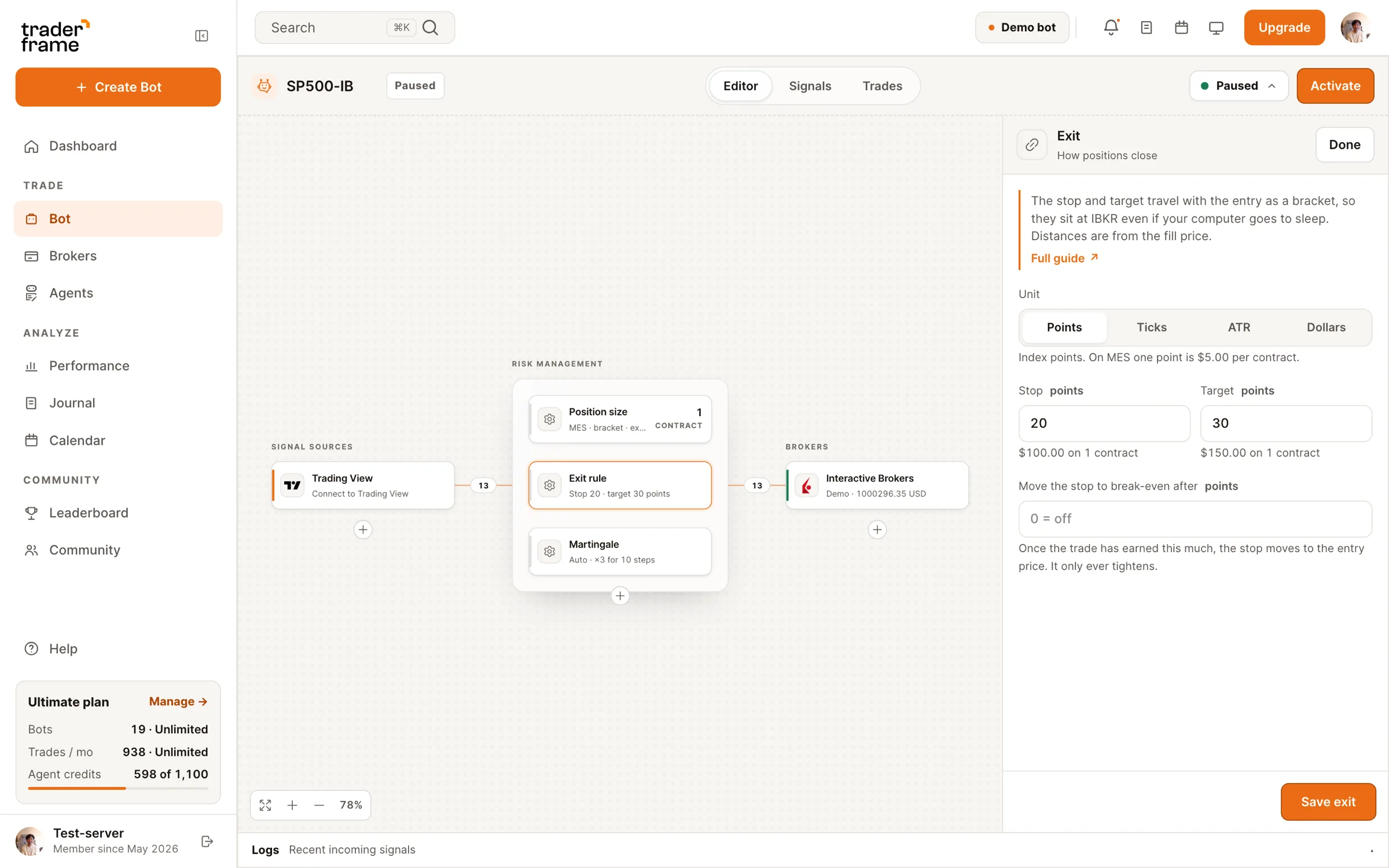Click the TradingView logo icon
Screen dimensions: 1389x868
[x=292, y=485]
